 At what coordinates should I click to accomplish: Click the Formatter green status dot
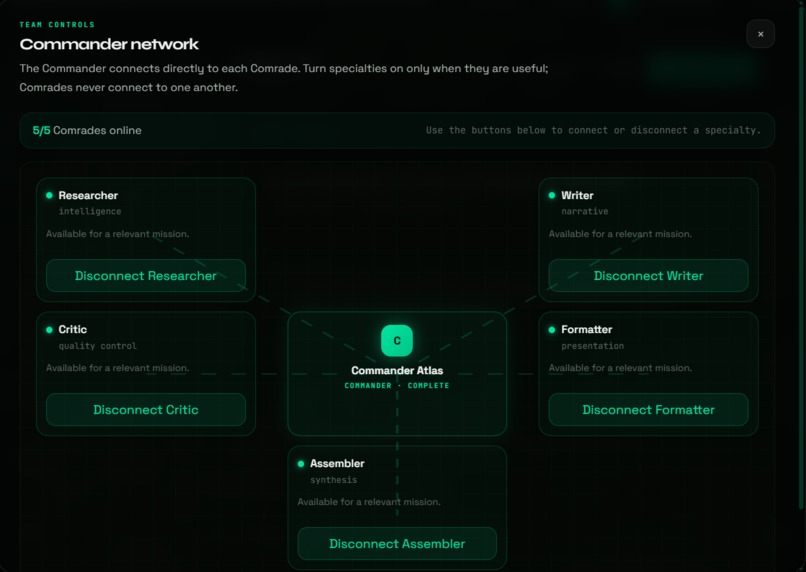click(552, 329)
